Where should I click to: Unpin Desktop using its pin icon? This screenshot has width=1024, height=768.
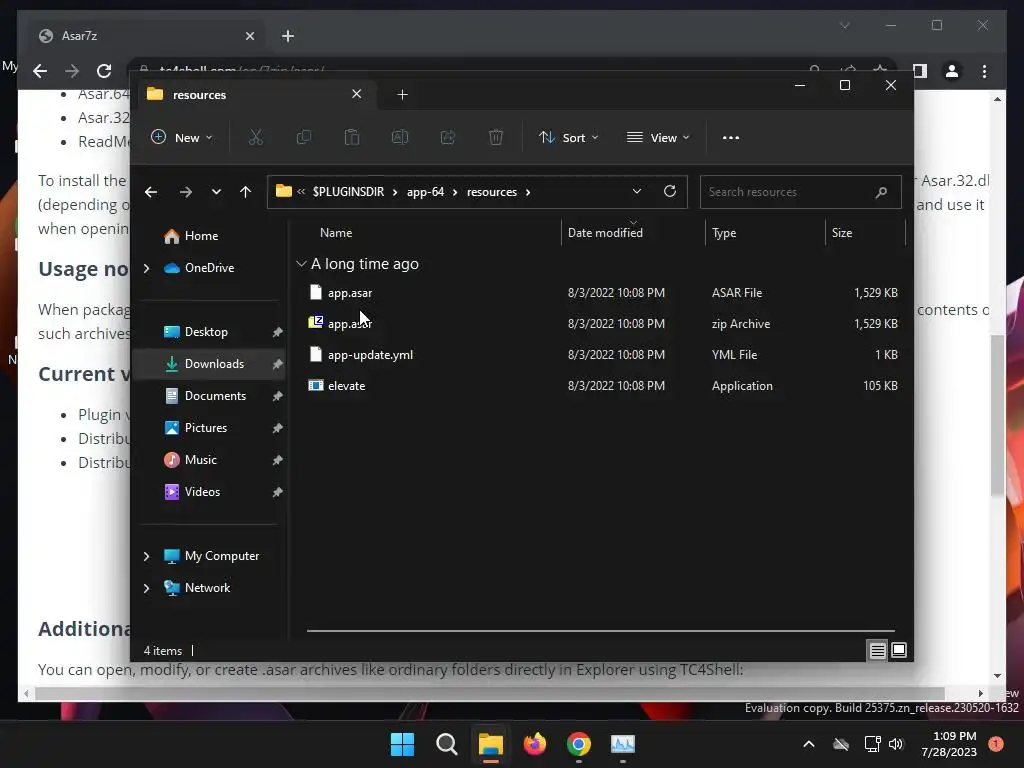click(278, 332)
